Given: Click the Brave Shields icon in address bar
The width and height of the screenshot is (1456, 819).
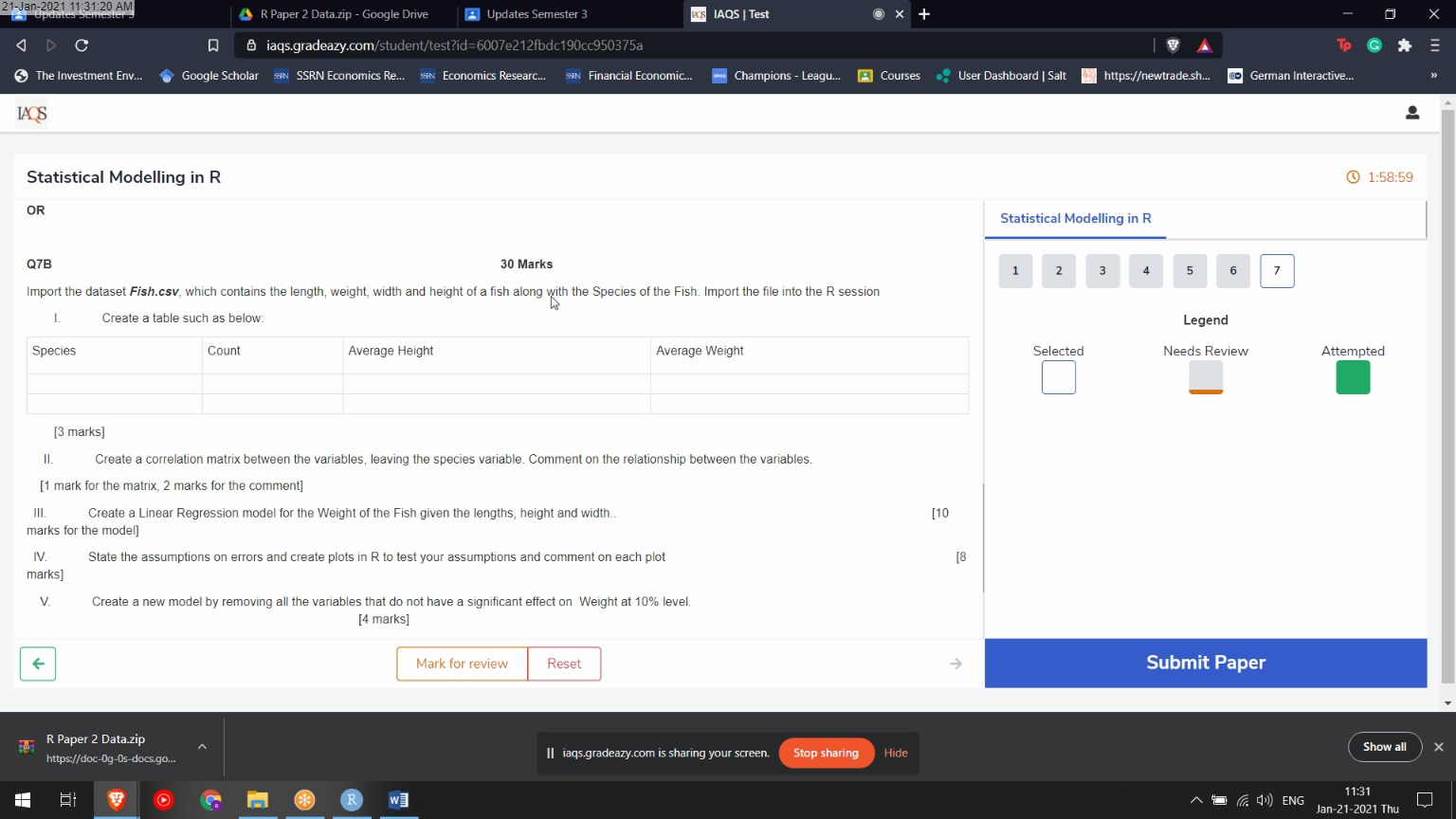Looking at the screenshot, I should coord(1173,45).
